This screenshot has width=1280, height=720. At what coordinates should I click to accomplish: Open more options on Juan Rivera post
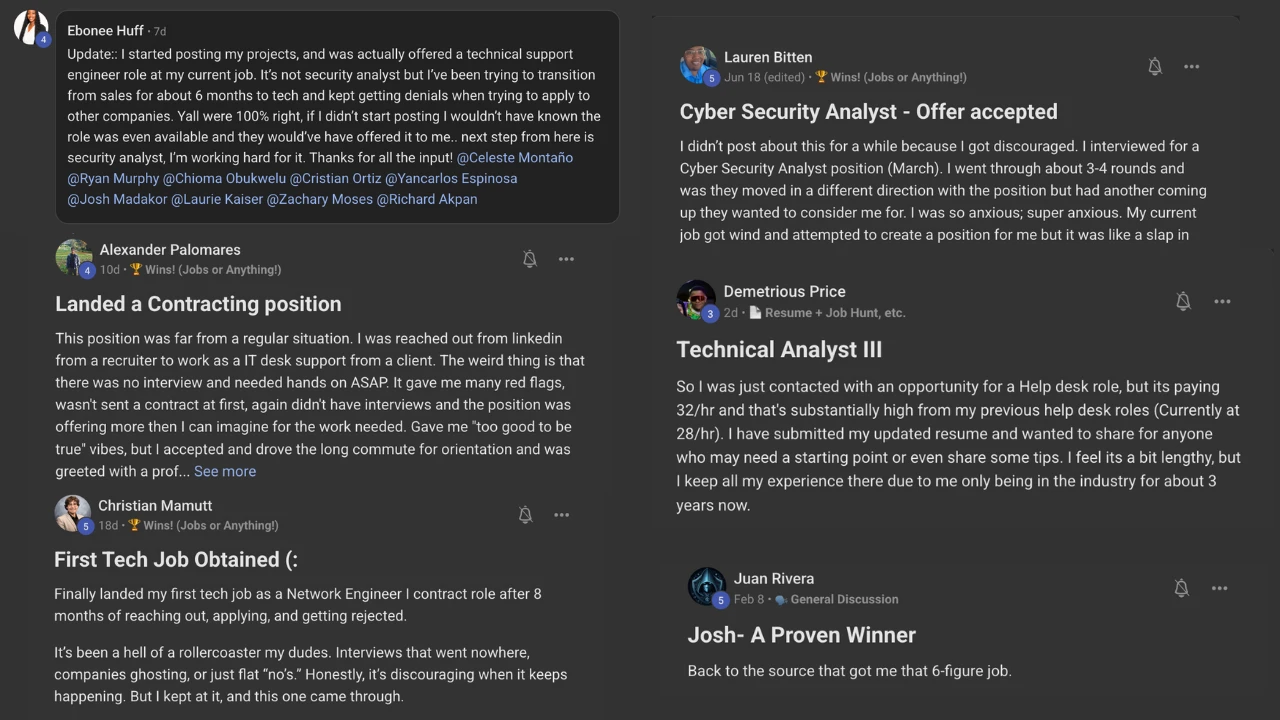1219,588
